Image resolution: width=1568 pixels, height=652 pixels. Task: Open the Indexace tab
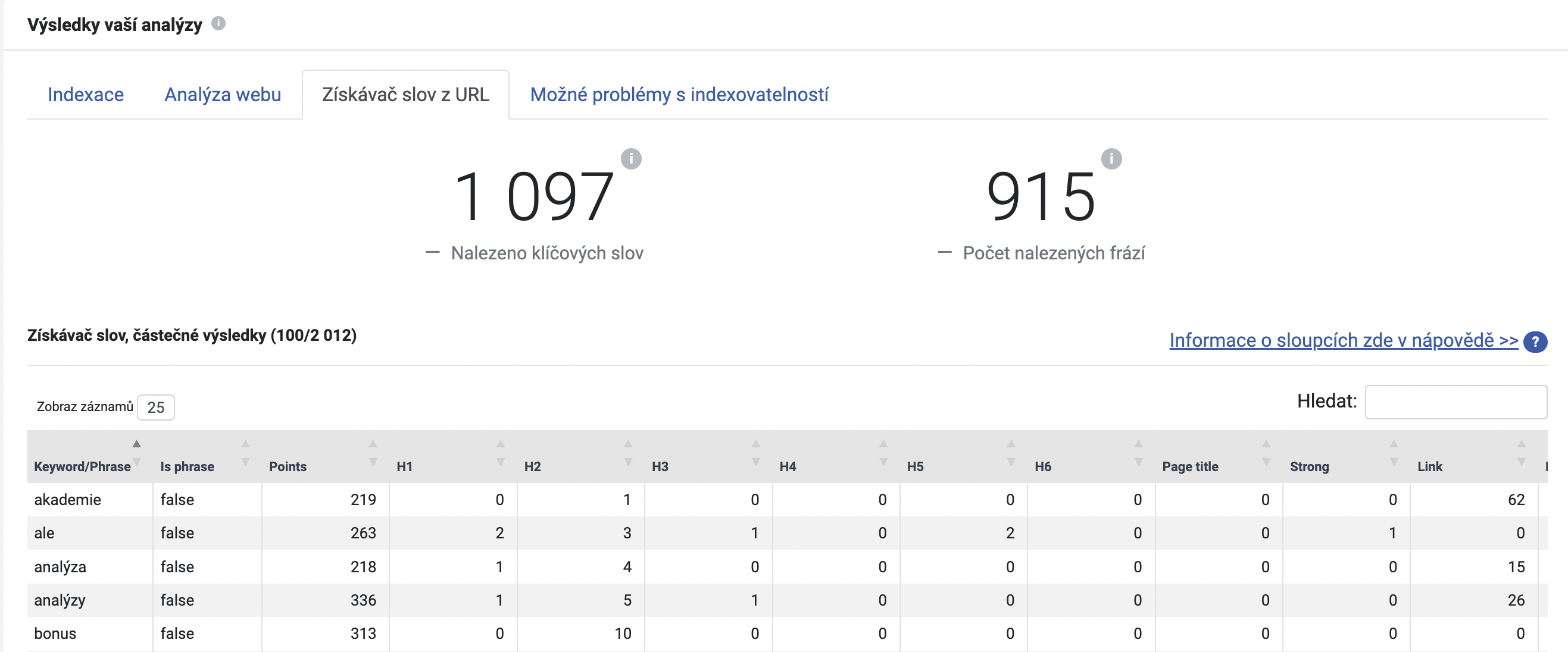tap(86, 95)
